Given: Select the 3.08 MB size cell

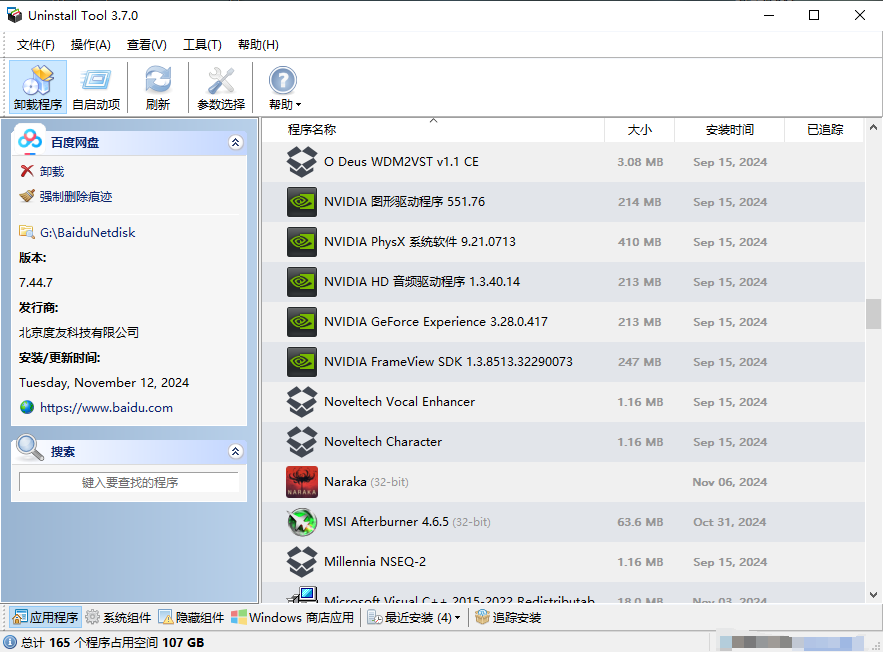Looking at the screenshot, I should 640,162.
